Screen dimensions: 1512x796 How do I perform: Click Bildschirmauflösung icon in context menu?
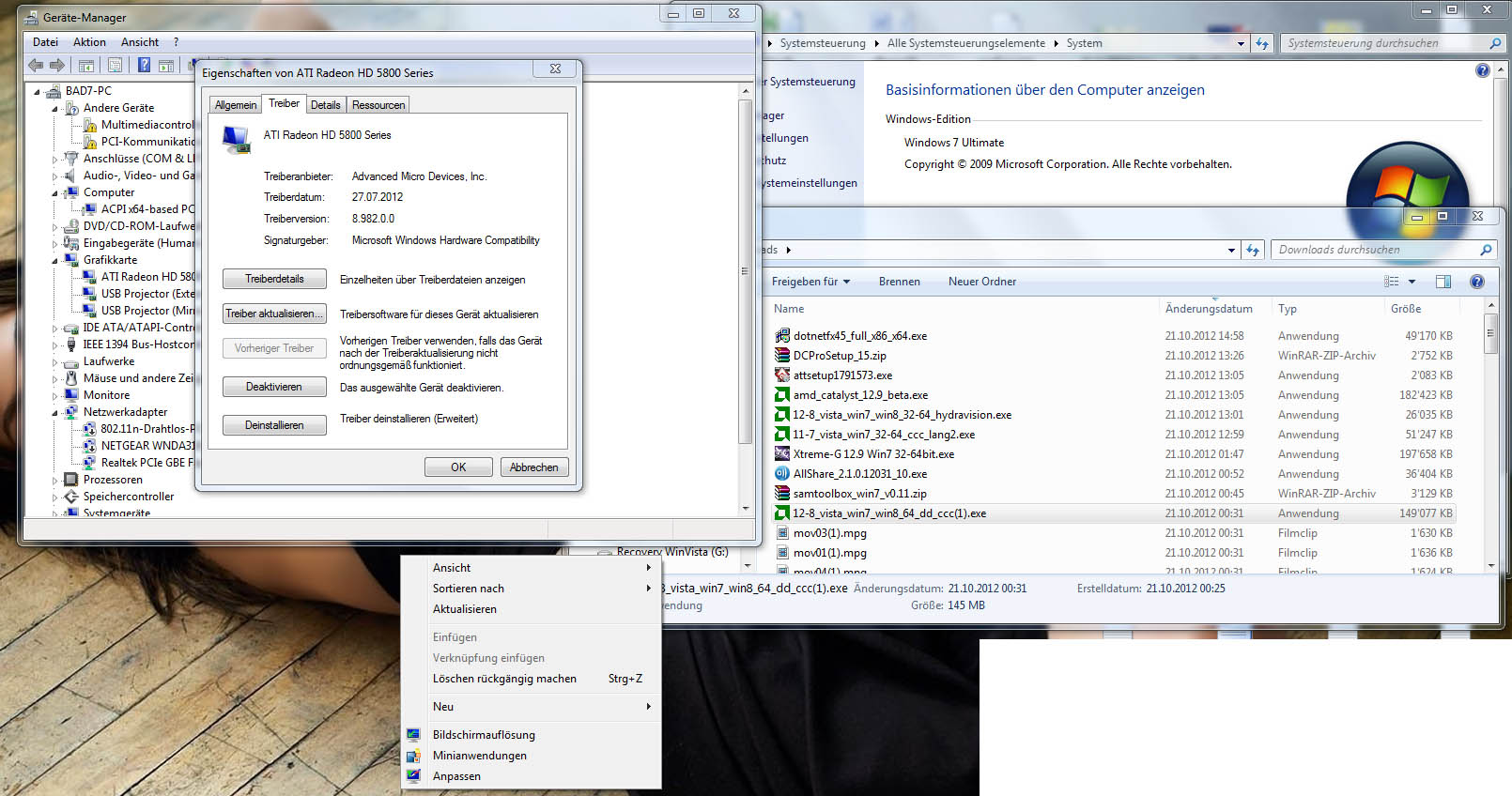[413, 735]
